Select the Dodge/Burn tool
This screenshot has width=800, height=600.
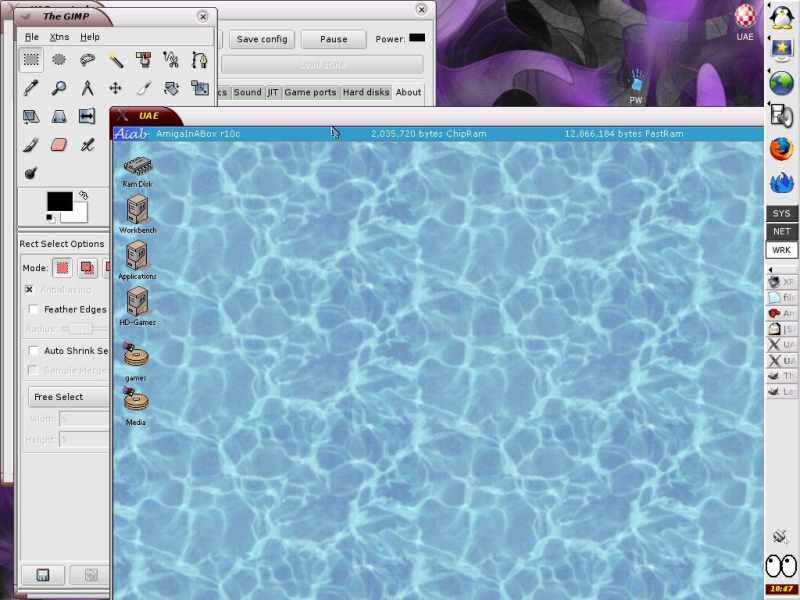(31, 173)
